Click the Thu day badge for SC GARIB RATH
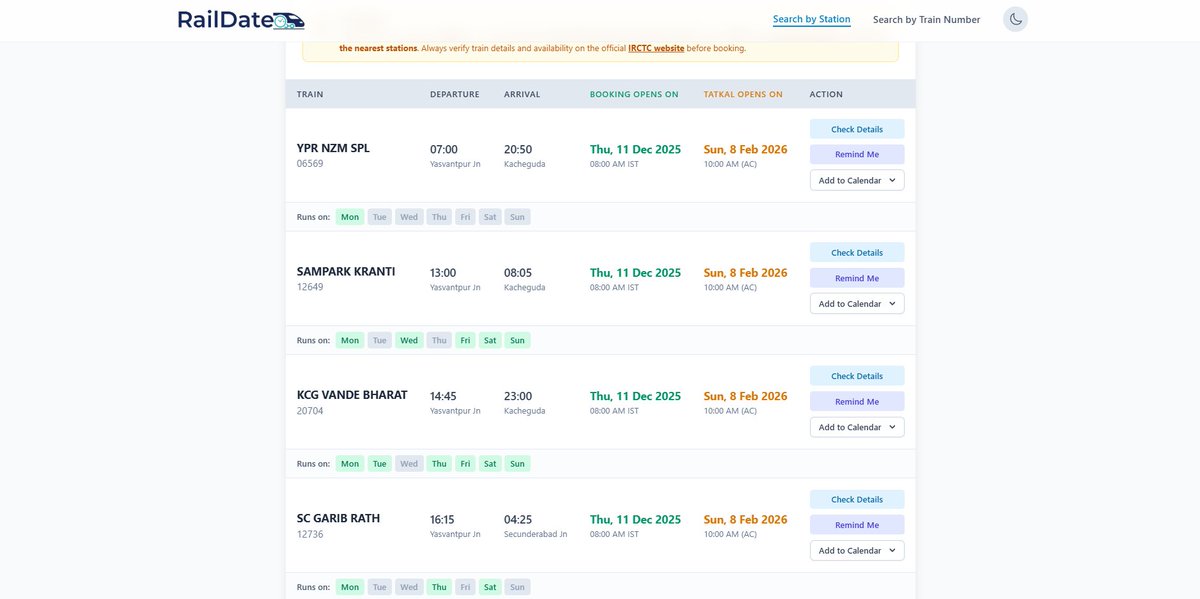 click(439, 587)
